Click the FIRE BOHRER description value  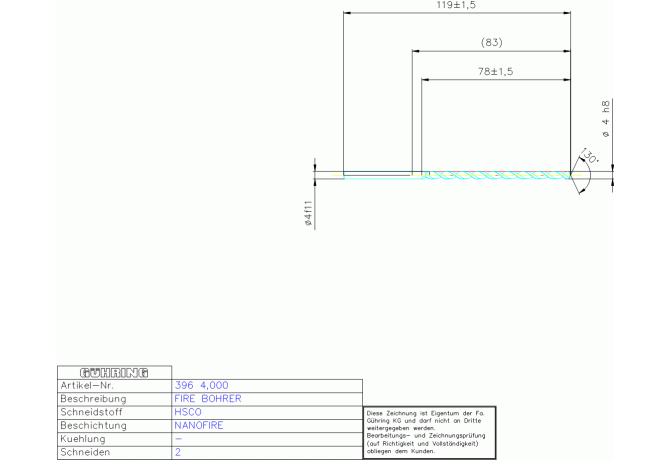point(208,398)
